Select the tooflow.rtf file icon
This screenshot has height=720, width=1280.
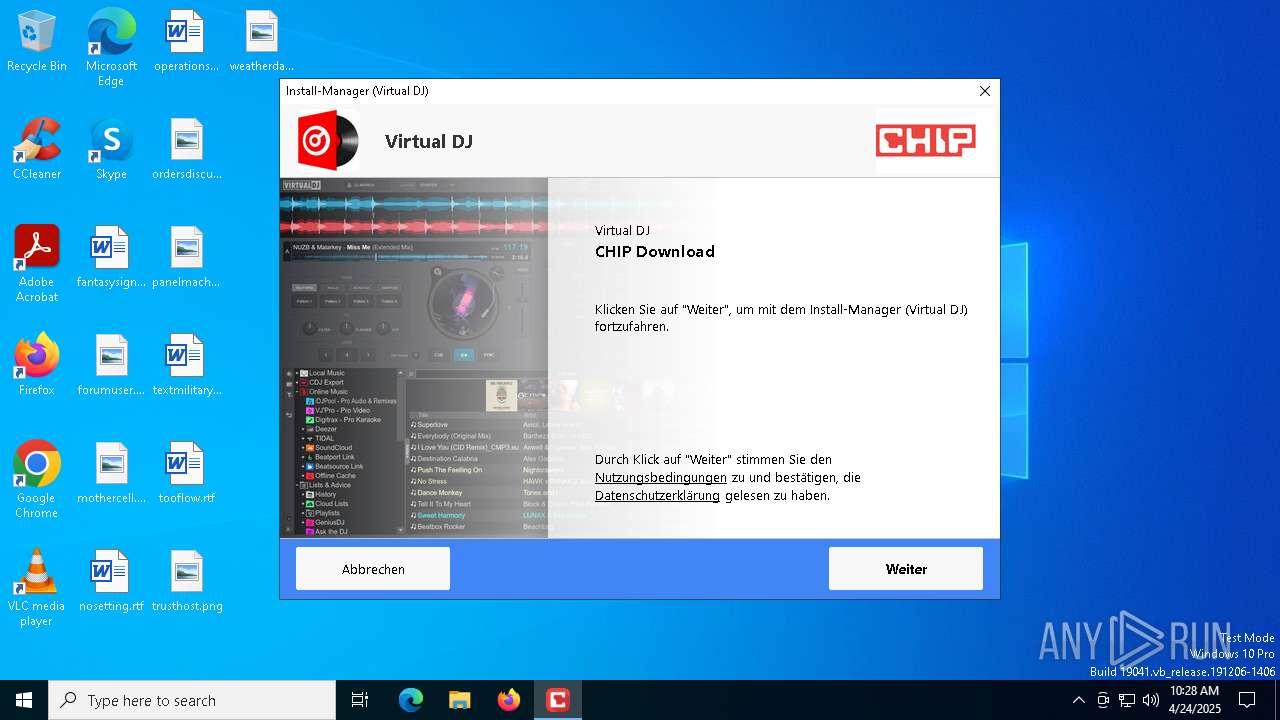pos(186,474)
